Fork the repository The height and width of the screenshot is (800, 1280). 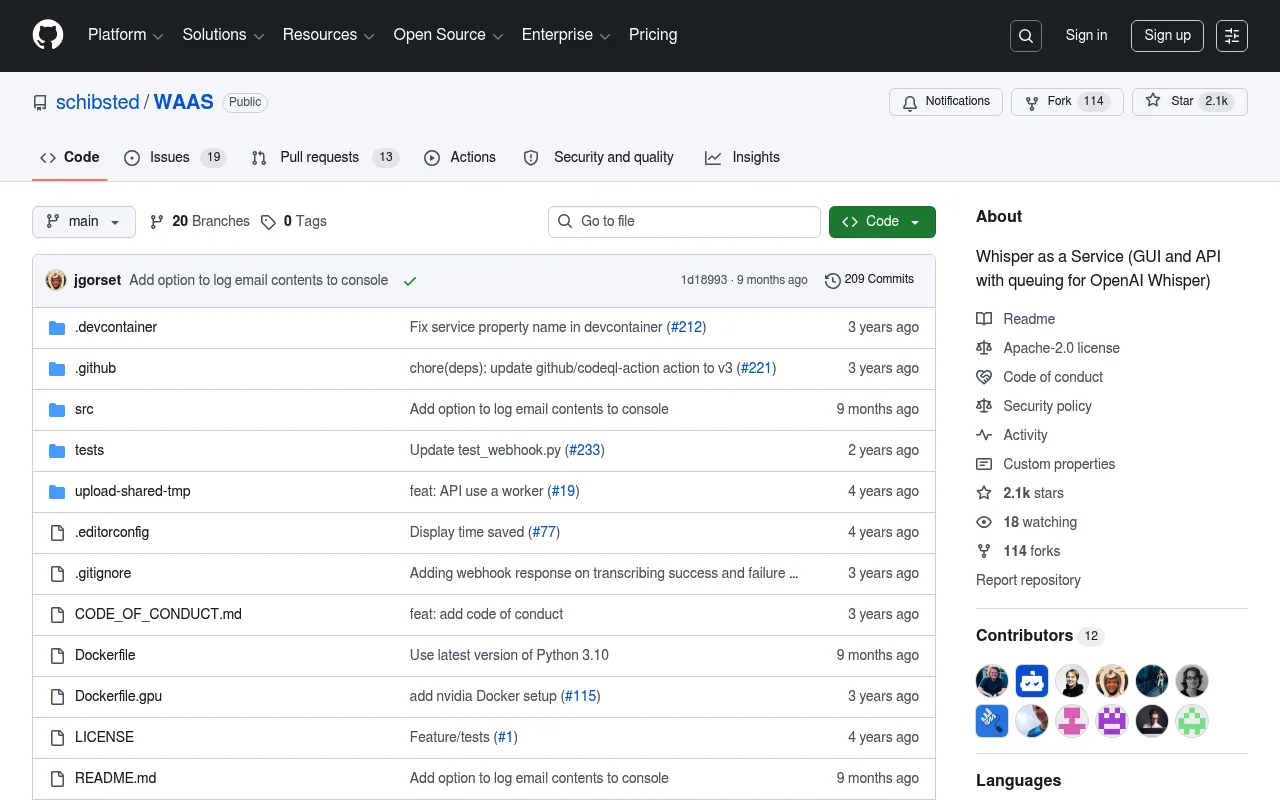tap(1068, 102)
